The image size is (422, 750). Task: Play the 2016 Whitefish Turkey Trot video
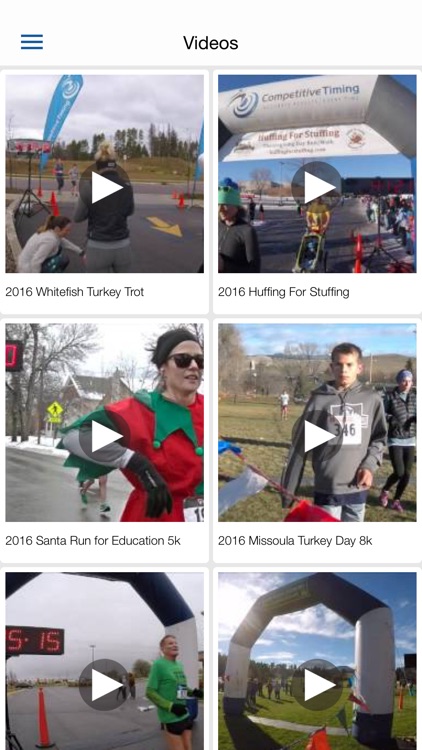[105, 188]
